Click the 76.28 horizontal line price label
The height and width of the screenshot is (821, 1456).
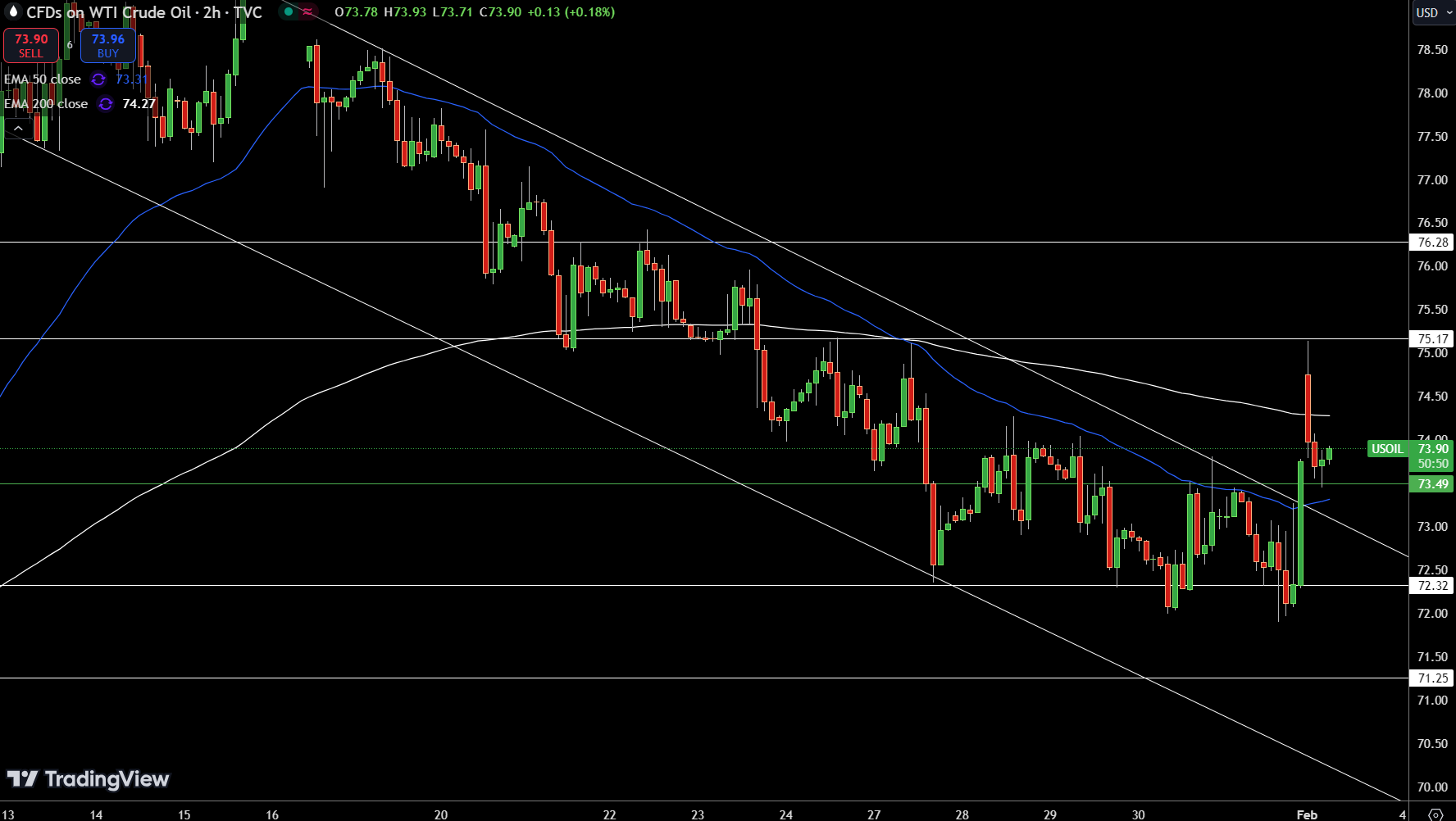(x=1432, y=243)
